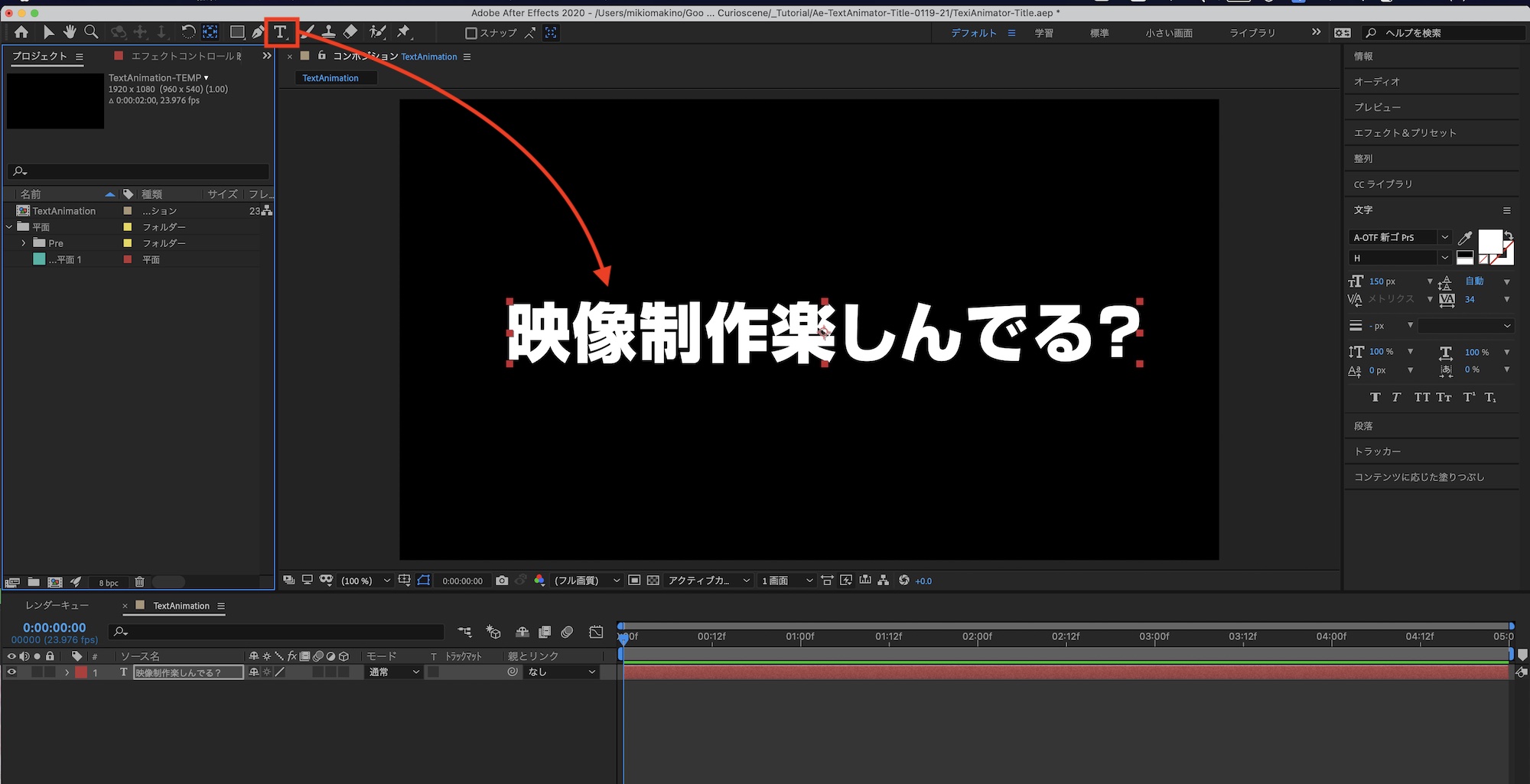Click the composition mini-flowchart icon
Screen dimensions: 1530x784
click(464, 632)
